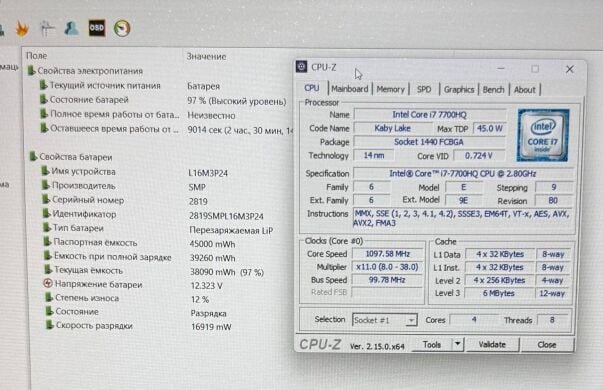
Task: Click the value 39260 mWh
Action: point(212,258)
